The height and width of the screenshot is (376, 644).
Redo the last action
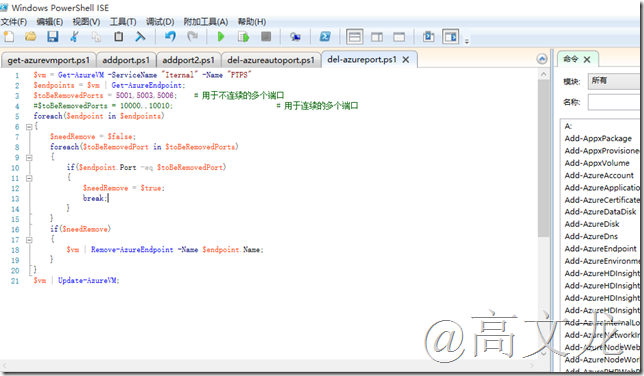[x=192, y=37]
